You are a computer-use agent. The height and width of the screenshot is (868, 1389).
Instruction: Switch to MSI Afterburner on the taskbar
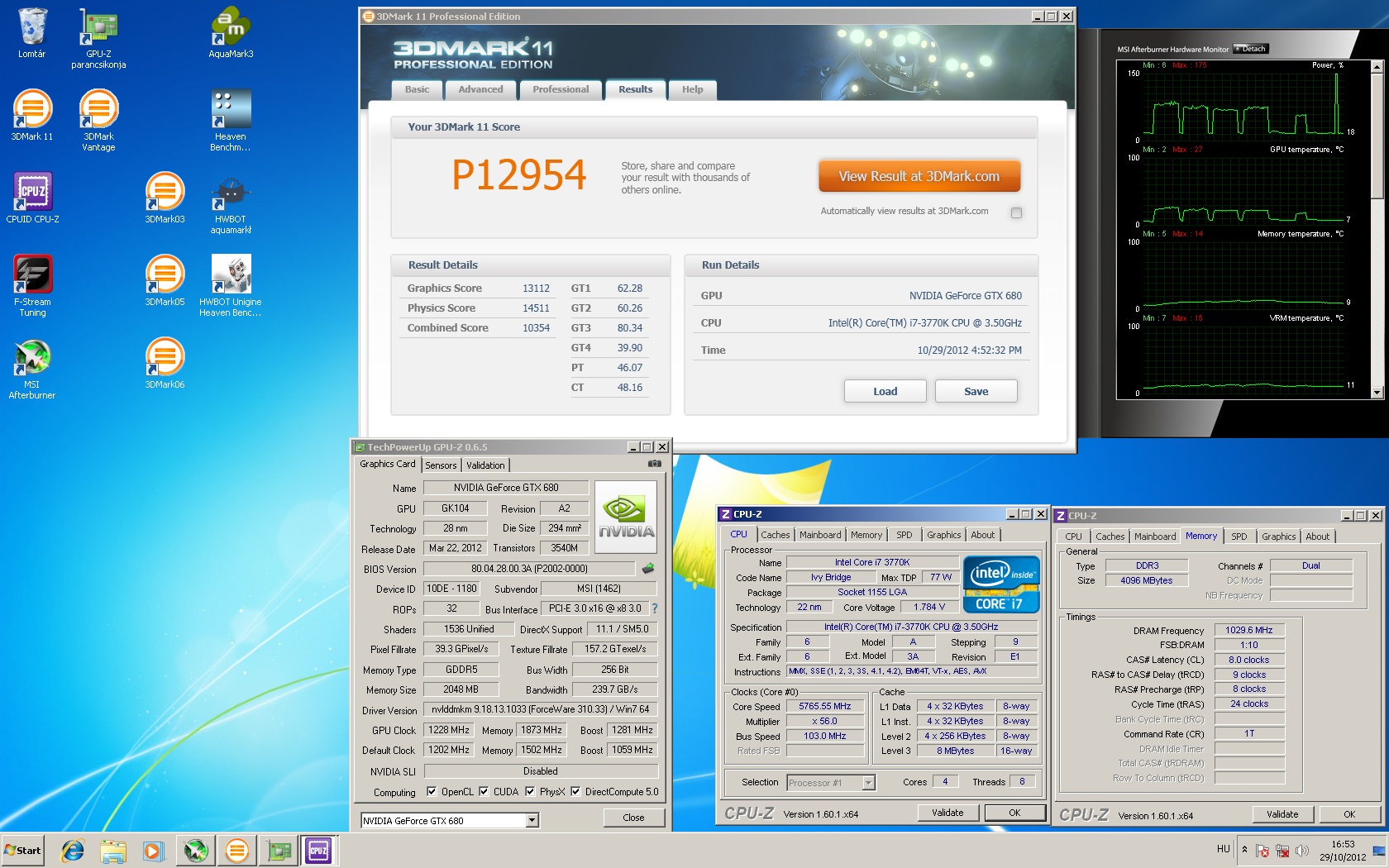click(196, 850)
